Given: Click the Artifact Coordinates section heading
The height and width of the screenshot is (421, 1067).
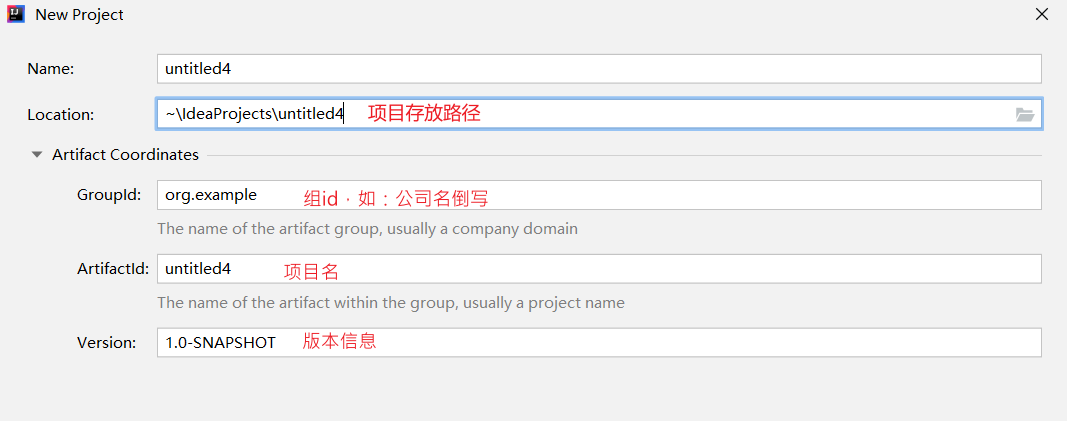Looking at the screenshot, I should coord(125,155).
